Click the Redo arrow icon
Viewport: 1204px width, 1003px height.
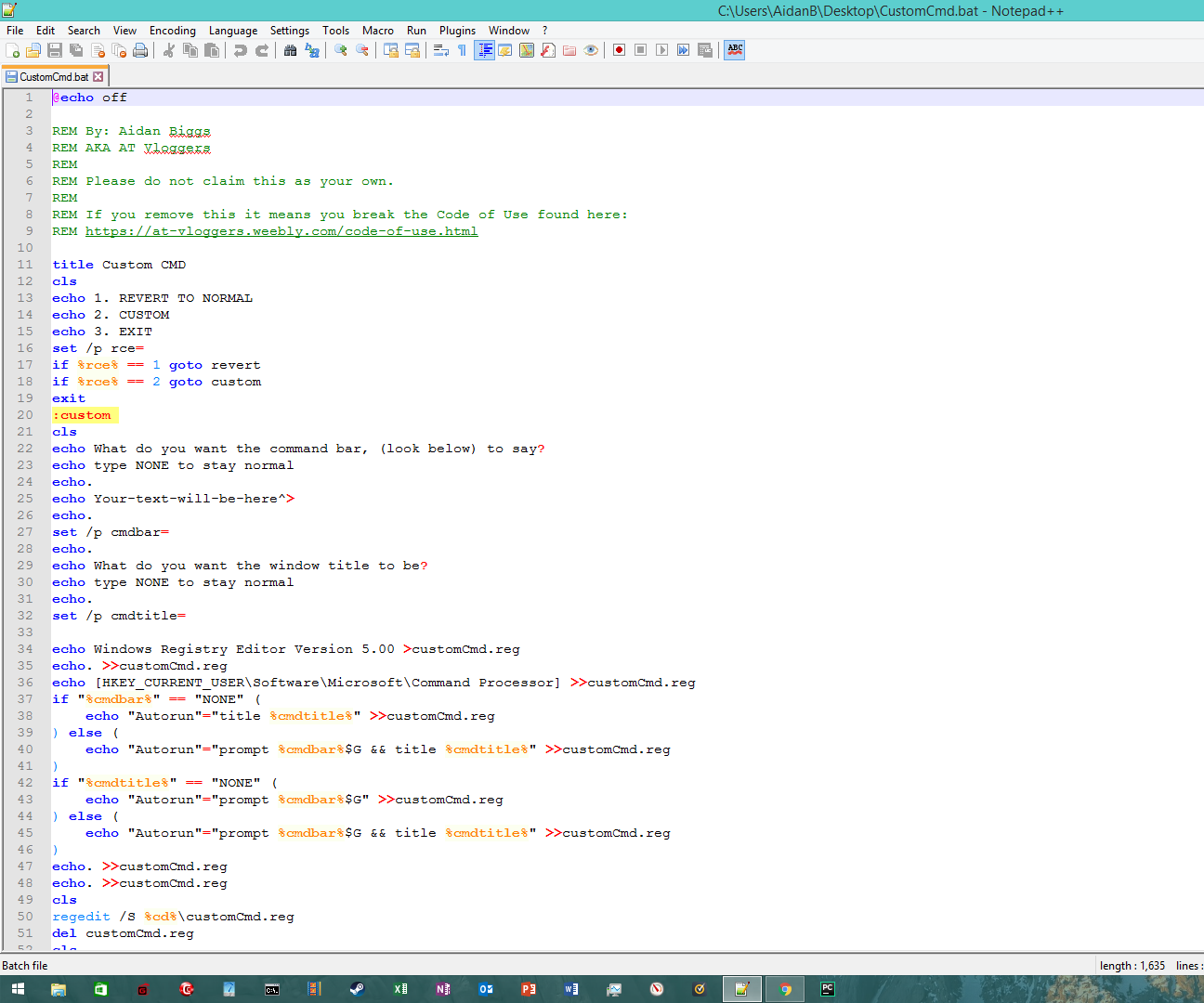[x=261, y=49]
